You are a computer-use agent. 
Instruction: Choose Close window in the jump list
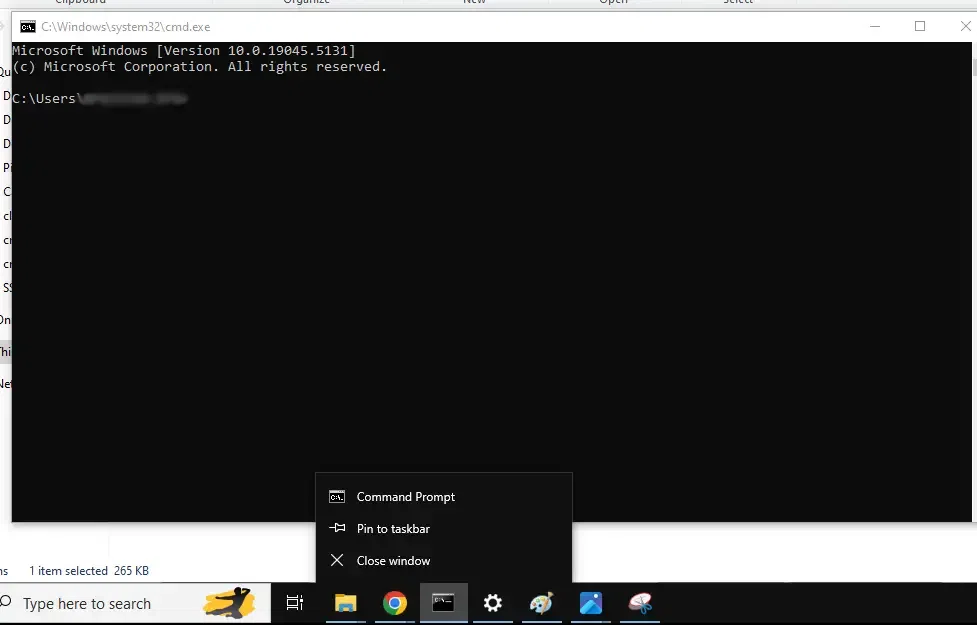444,561
